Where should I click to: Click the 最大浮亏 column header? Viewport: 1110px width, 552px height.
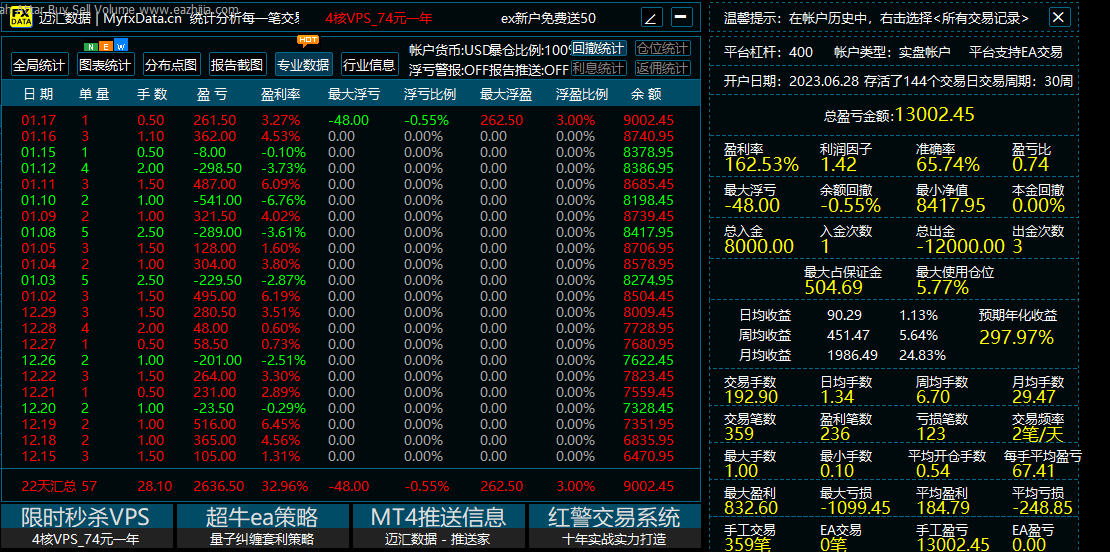[354, 93]
